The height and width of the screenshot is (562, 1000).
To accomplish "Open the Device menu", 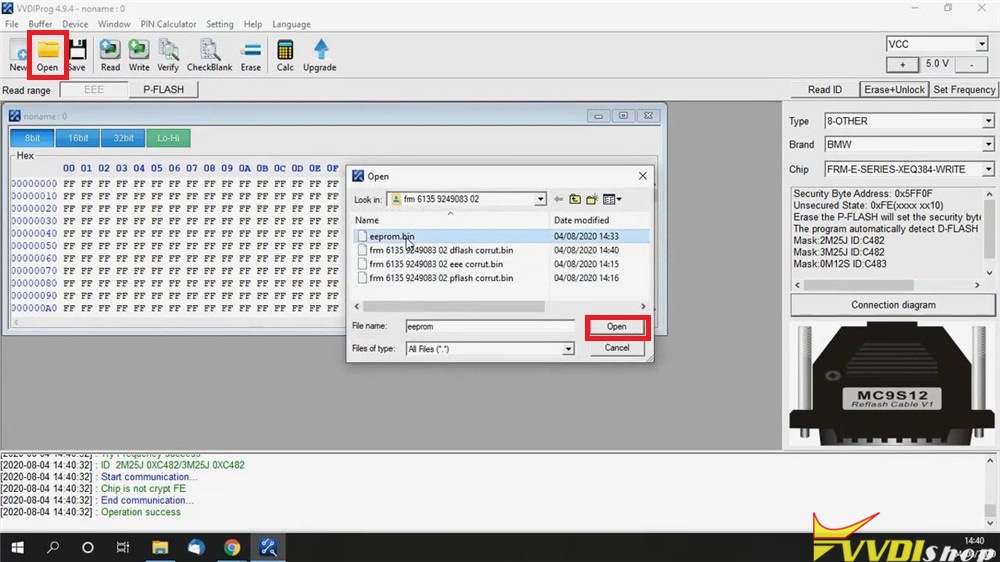I will pos(75,24).
